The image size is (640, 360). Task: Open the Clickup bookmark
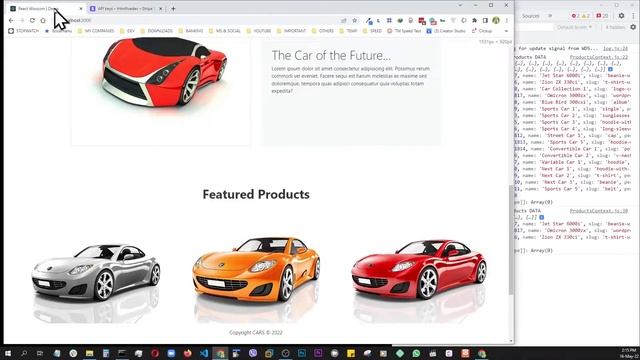coord(482,31)
